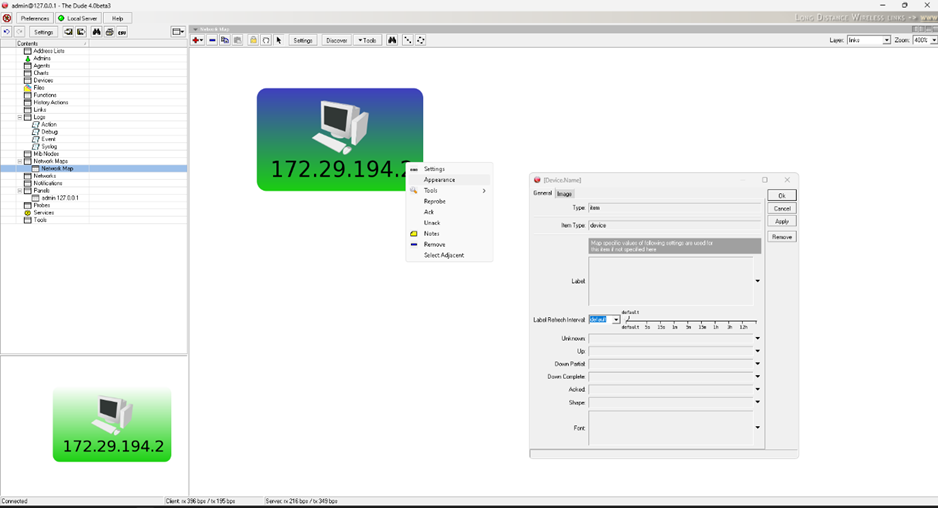Viewport: 938px width, 508px height.
Task: Click Cancel in the Device.Name dialog
Action: click(x=781, y=208)
